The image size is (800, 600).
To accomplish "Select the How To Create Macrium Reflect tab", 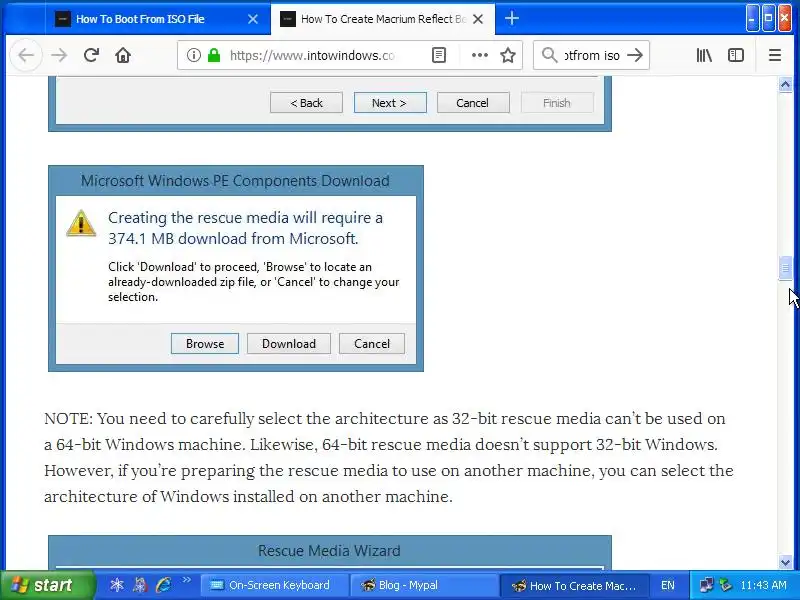I will coord(383,19).
